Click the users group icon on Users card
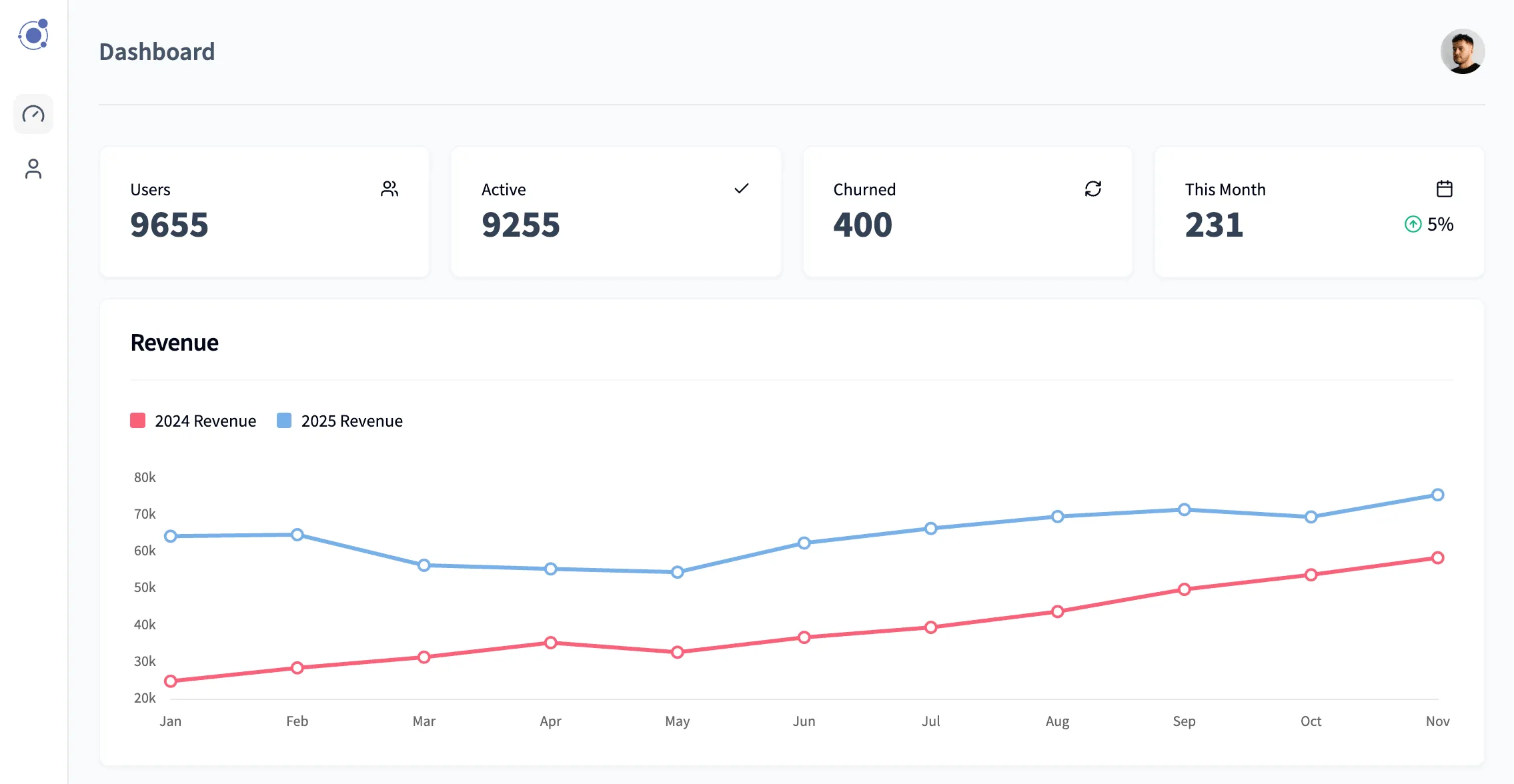The width and height of the screenshot is (1514, 784). [x=390, y=189]
